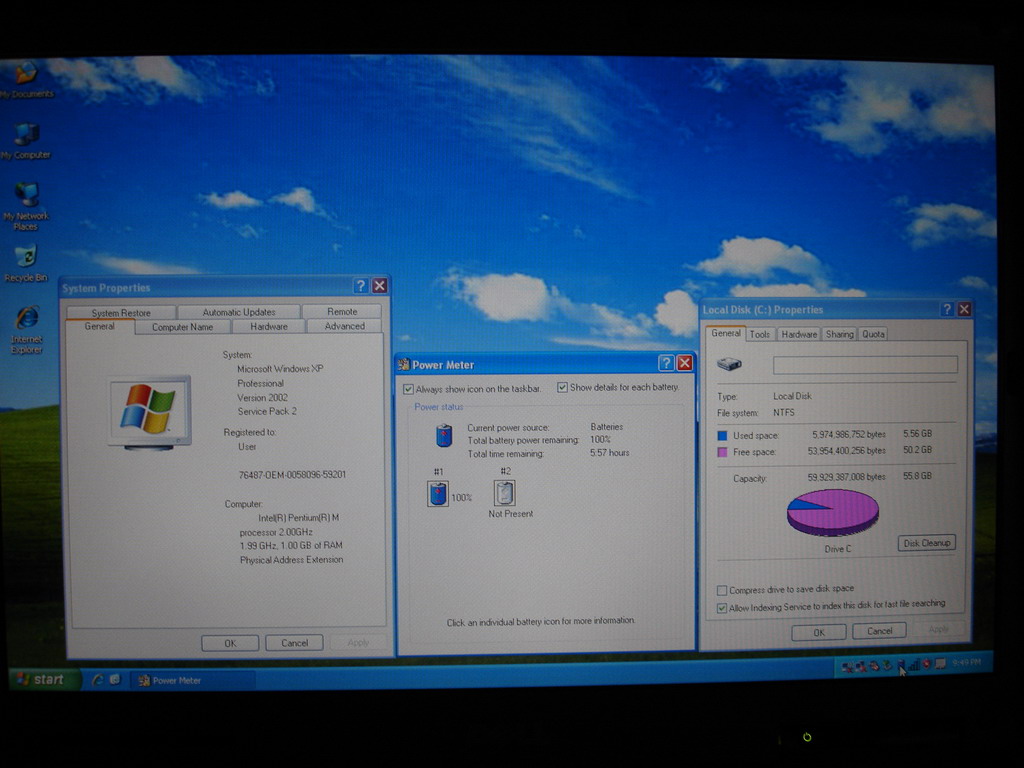Open Quota tab in Local Disk Properties
The width and height of the screenshot is (1024, 768).
pos(873,334)
